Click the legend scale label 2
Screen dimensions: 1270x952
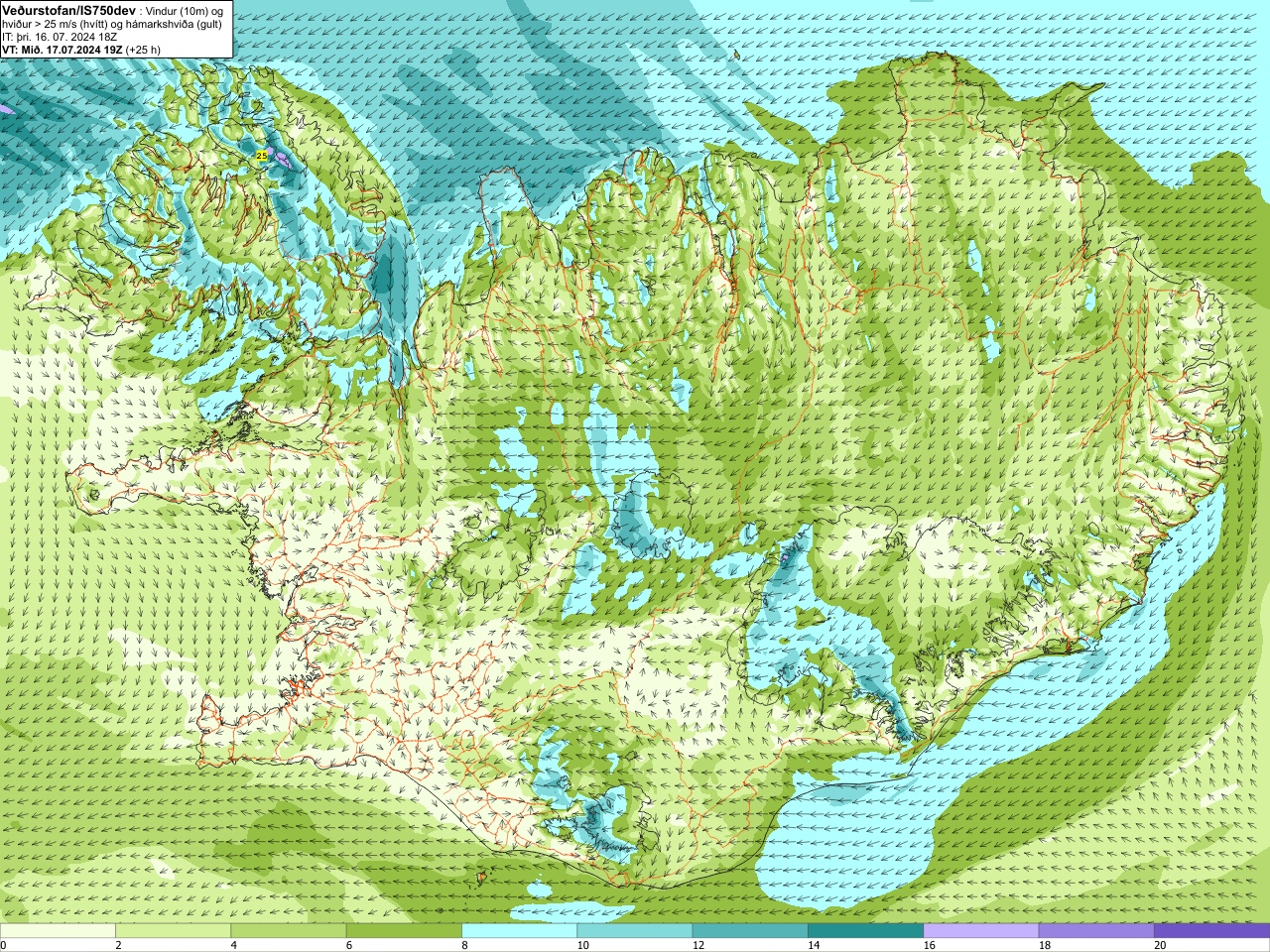118,945
